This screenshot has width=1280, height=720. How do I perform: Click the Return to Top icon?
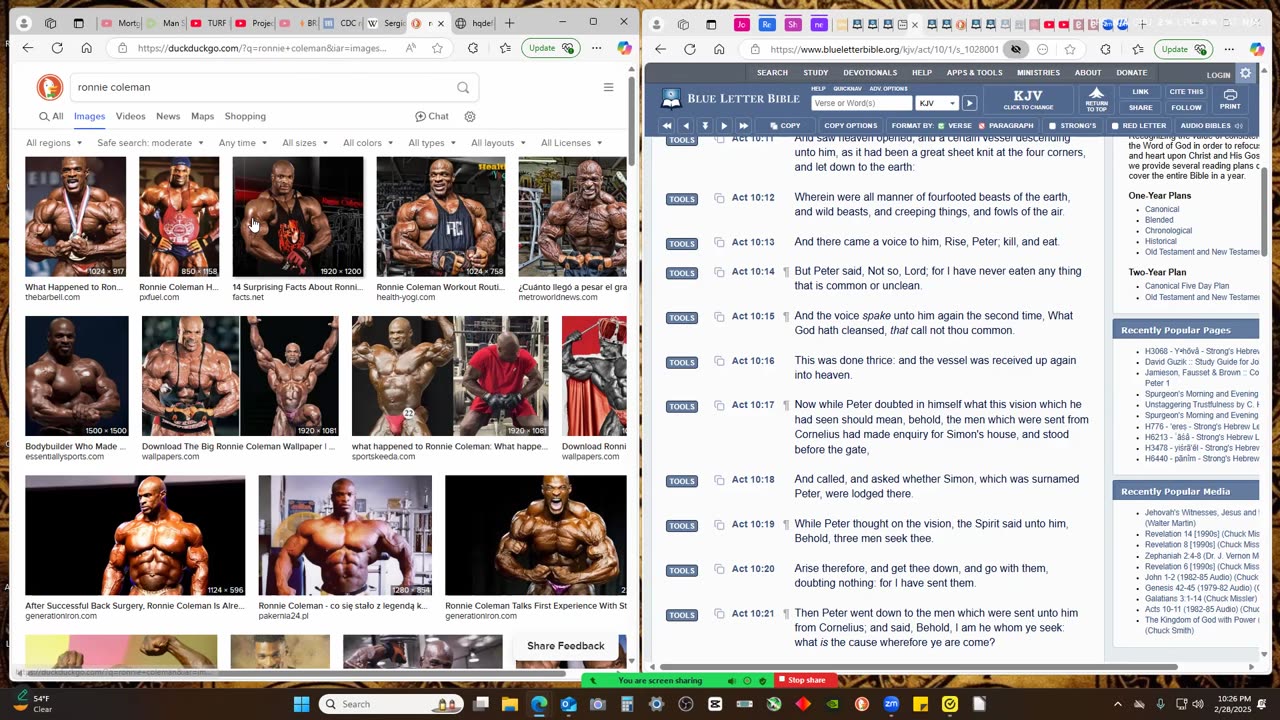pyautogui.click(x=1097, y=100)
